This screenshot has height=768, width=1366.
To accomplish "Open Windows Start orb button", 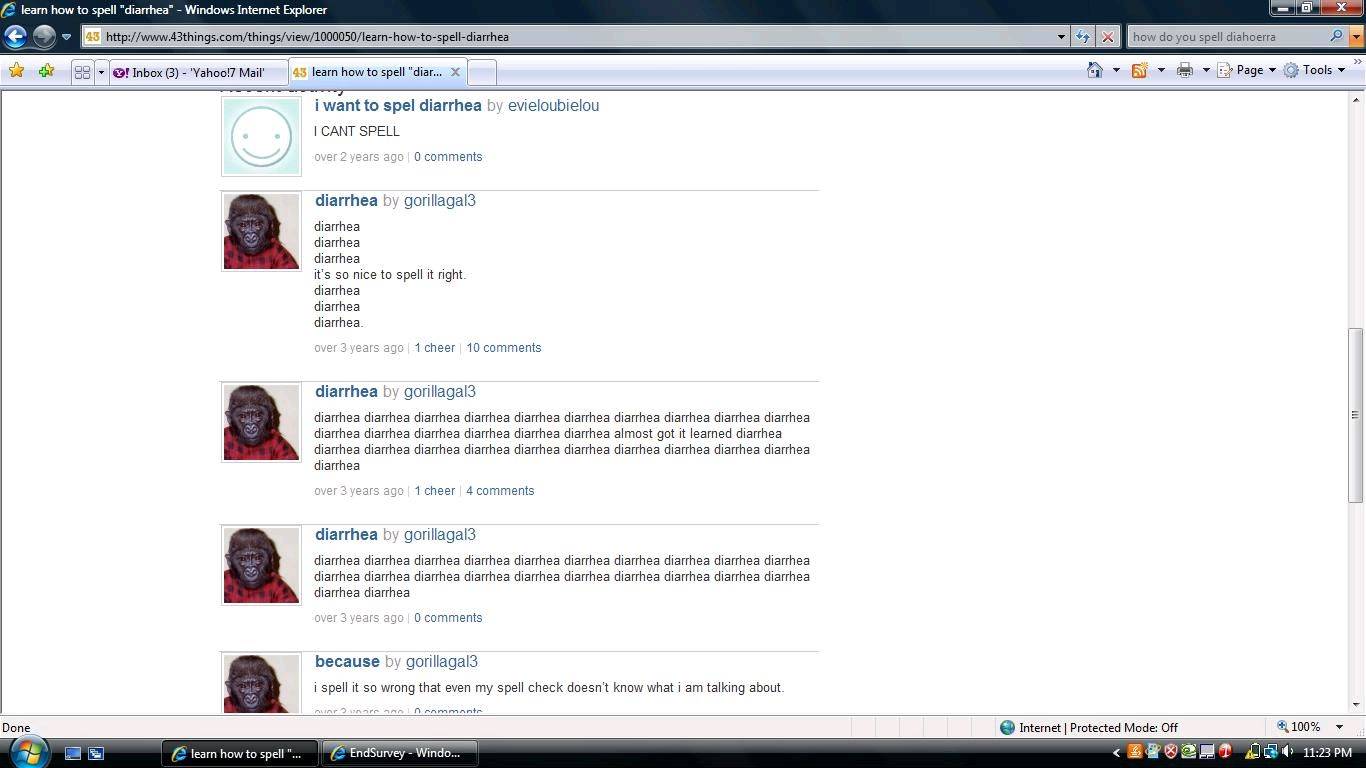I will [27, 751].
